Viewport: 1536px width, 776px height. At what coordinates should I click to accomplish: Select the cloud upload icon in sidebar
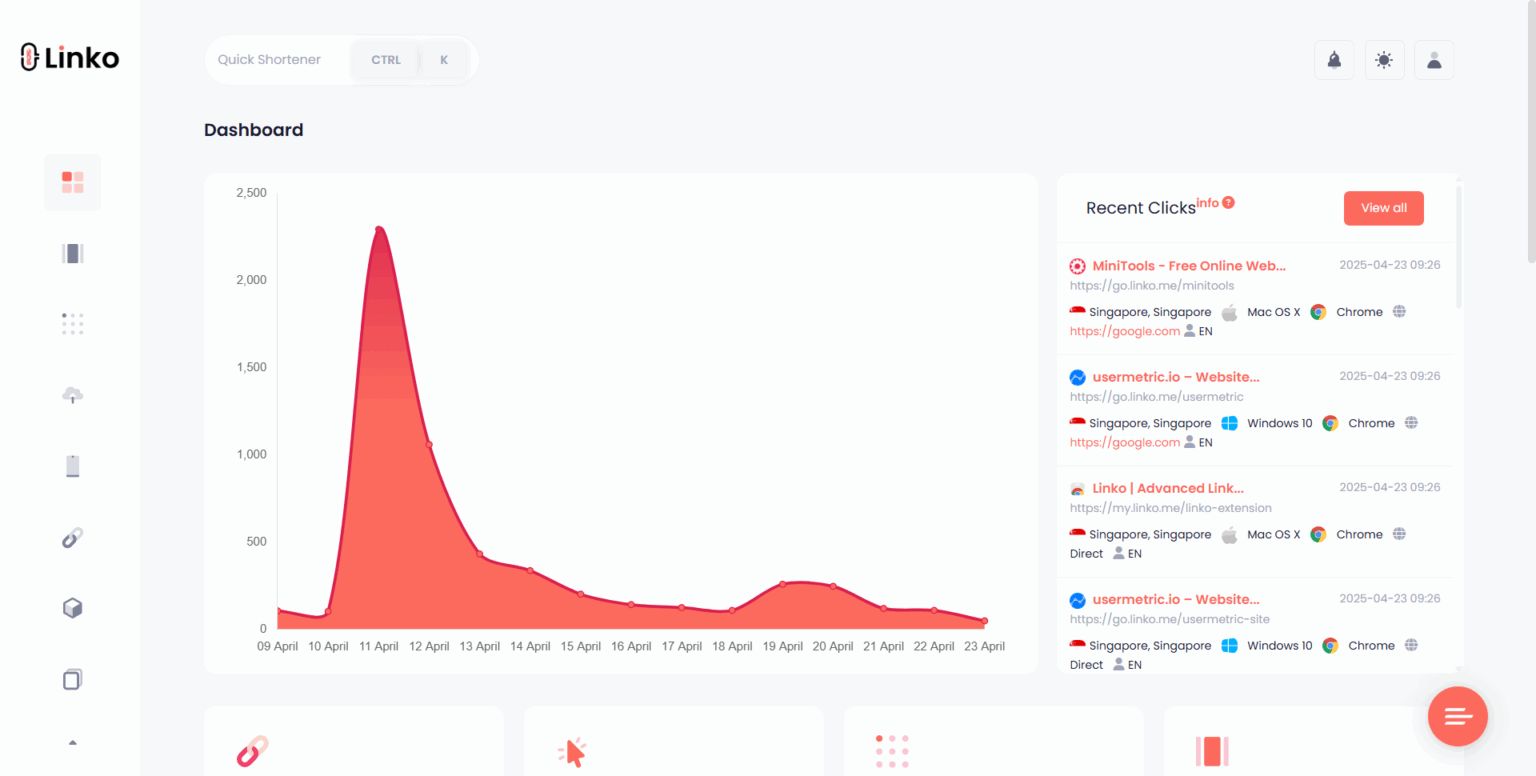[x=72, y=394]
